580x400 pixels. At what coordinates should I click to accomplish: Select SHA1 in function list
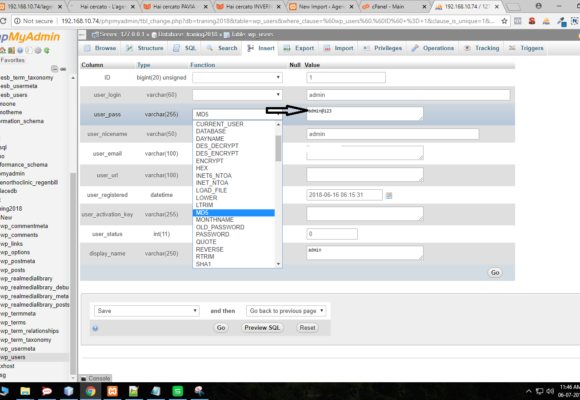coord(233,264)
